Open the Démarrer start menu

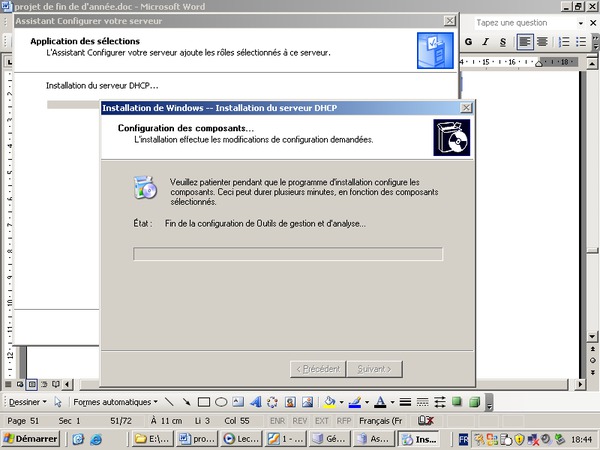click(30, 438)
